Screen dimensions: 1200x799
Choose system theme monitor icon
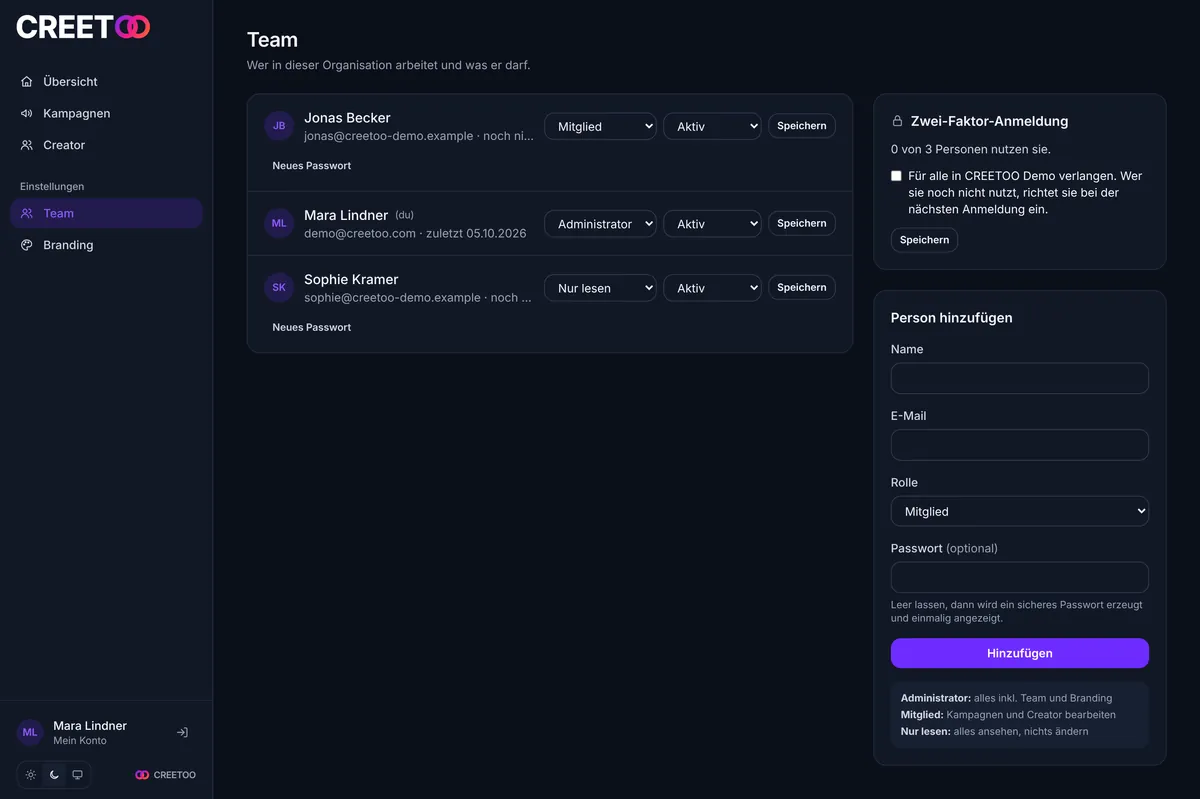(x=77, y=775)
